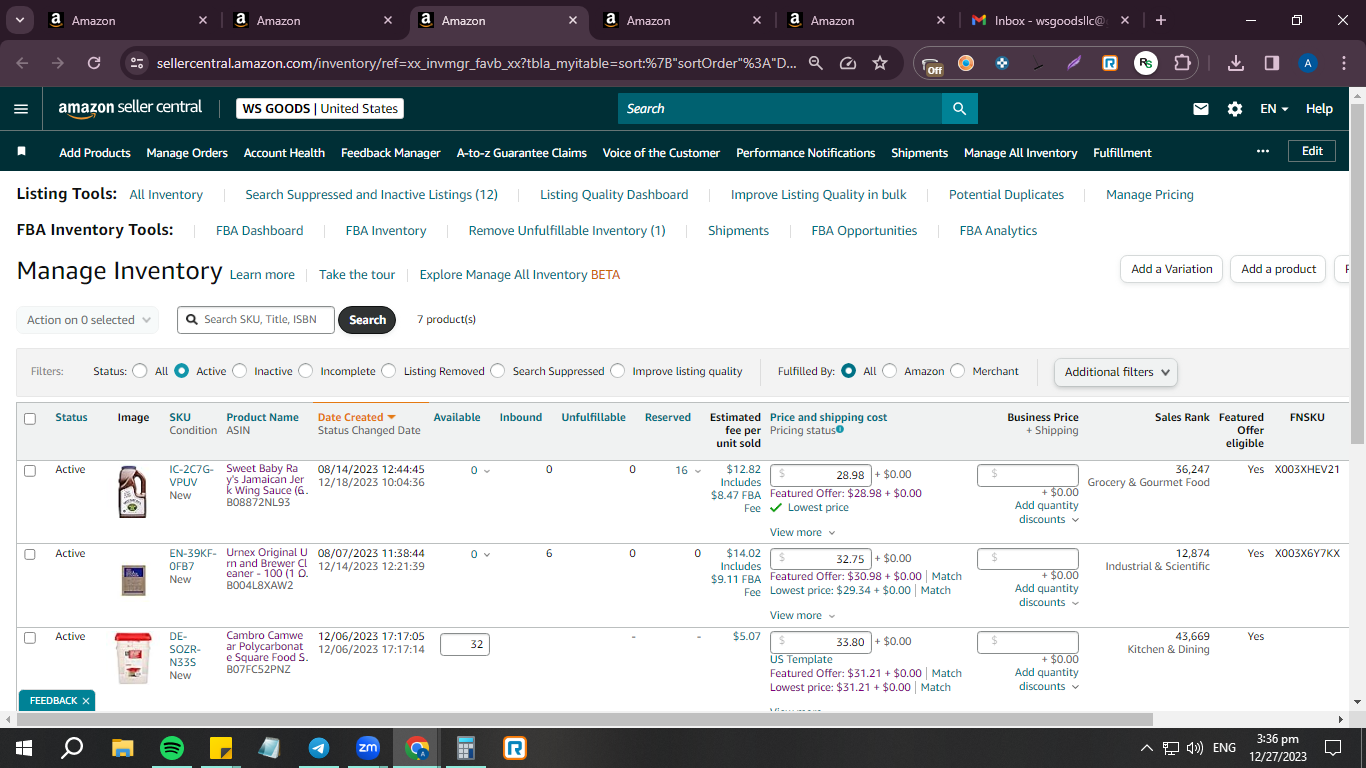This screenshot has height=768, width=1366.
Task: Click the bookmark flag icon before Add Products
Action: point(22,151)
